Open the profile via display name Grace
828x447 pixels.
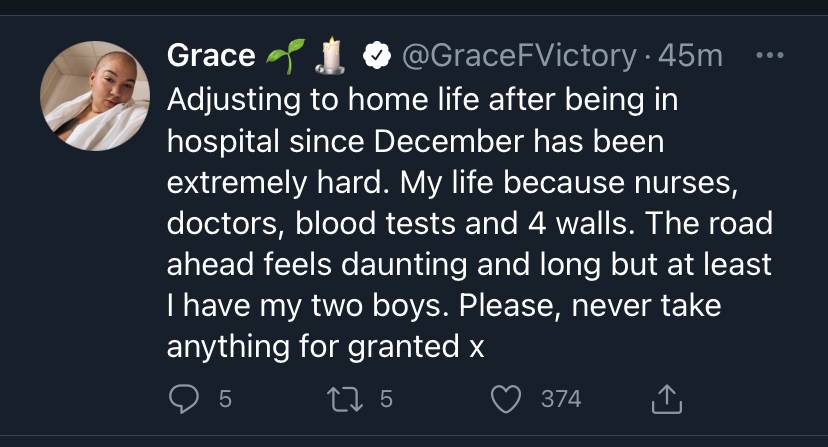click(x=211, y=55)
